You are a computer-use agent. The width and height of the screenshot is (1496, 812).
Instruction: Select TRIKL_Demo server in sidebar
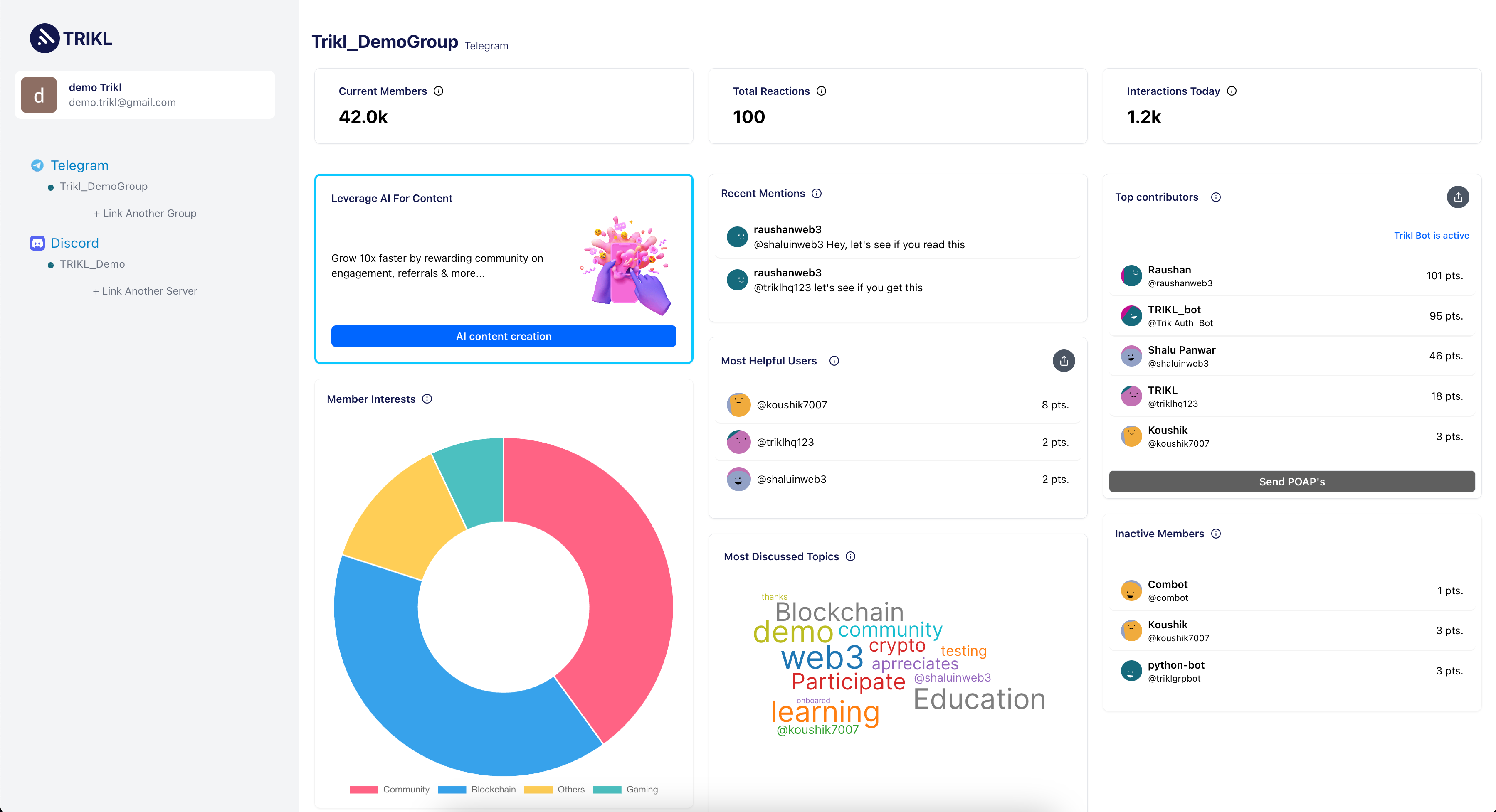click(x=92, y=264)
